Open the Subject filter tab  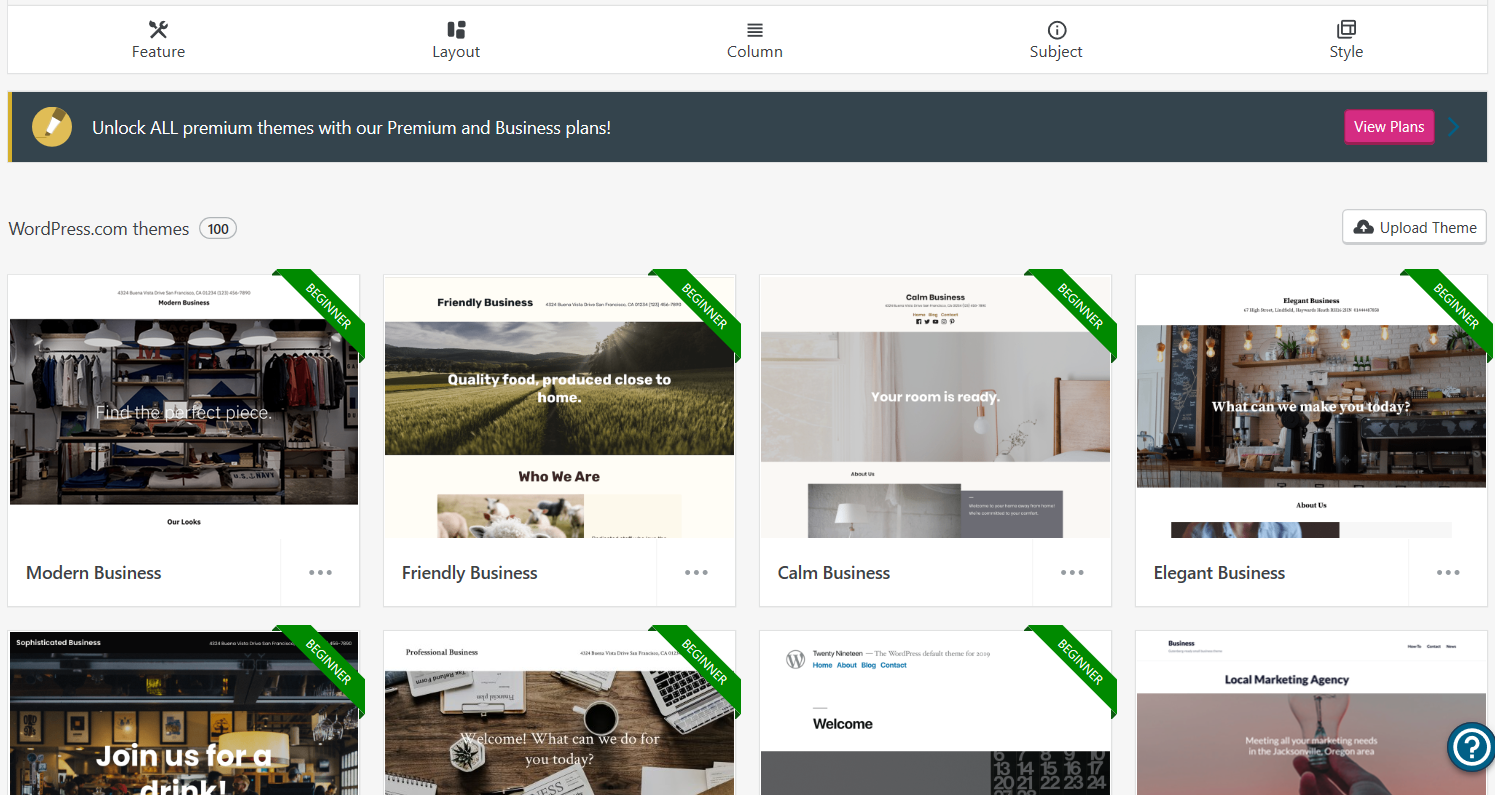point(1056,40)
